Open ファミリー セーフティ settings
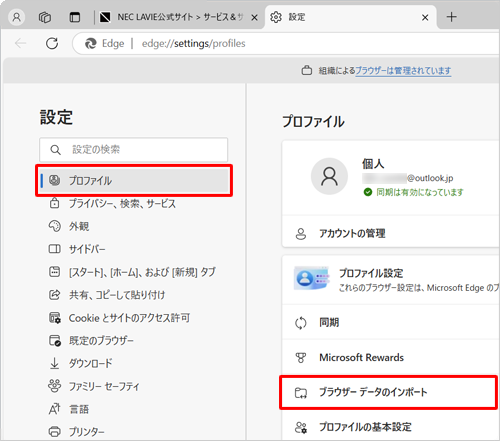 104,386
